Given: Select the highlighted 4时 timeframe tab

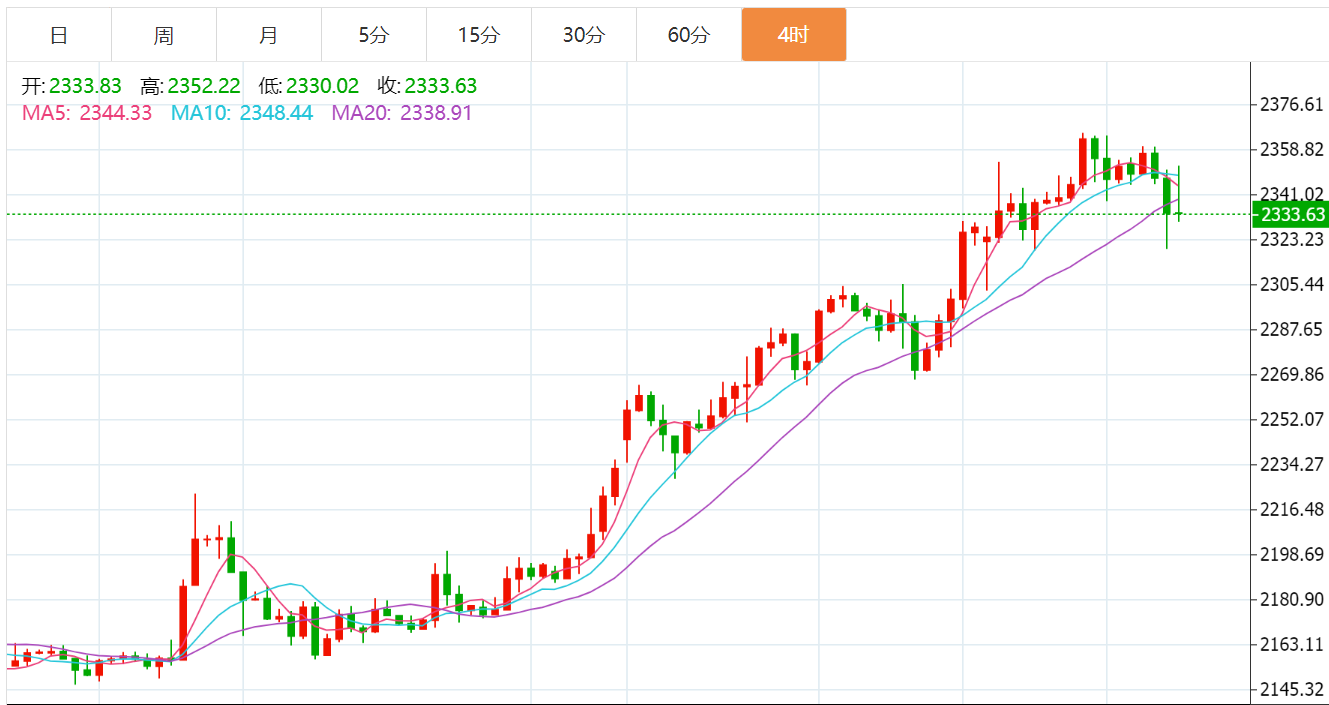Looking at the screenshot, I should [794, 35].
